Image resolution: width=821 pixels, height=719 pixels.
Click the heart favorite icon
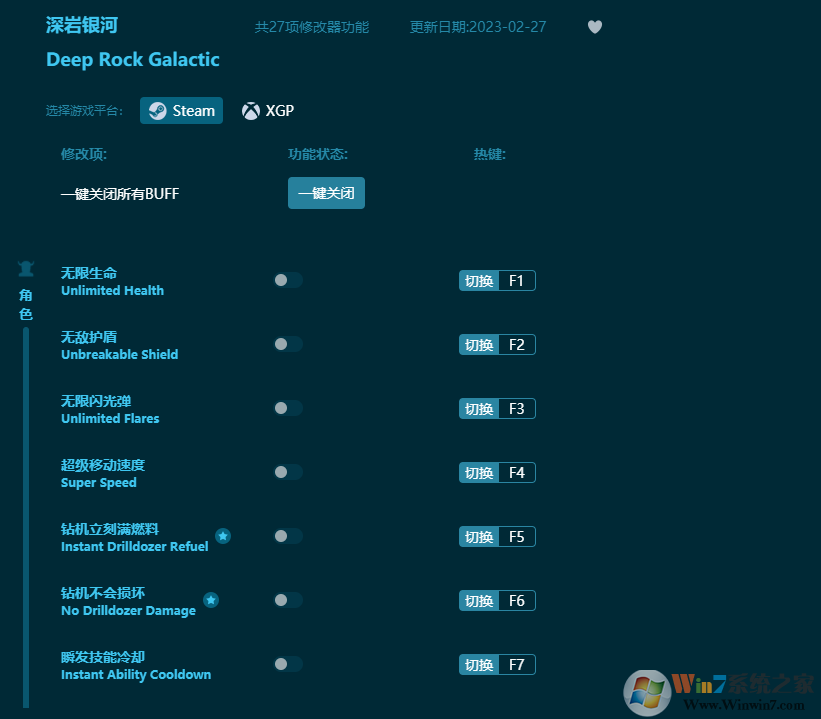[x=594, y=27]
